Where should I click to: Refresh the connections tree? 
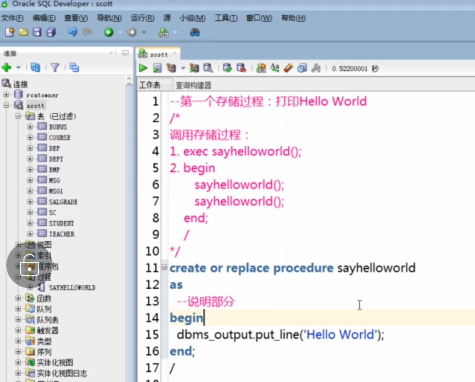[x=35, y=68]
